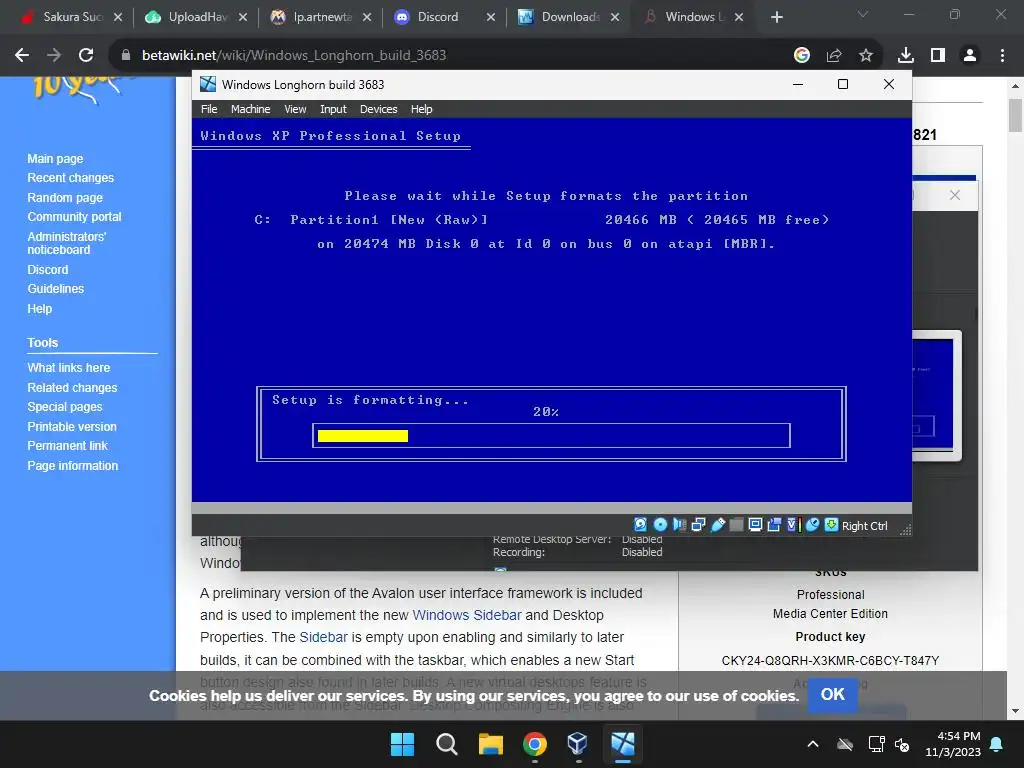Click the hard disk activity icon in VM status bar
The height and width of the screenshot is (768, 1024).
(x=641, y=525)
